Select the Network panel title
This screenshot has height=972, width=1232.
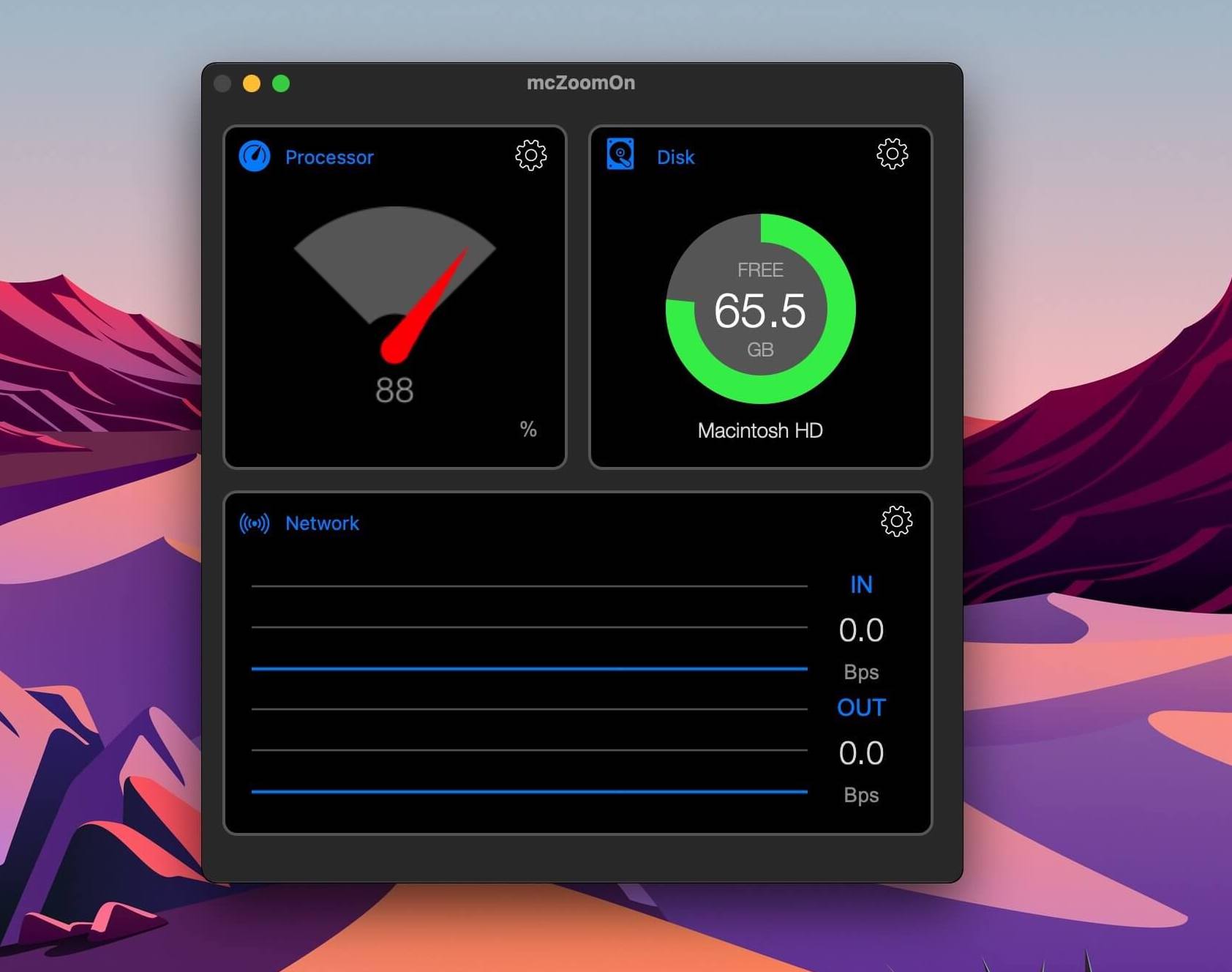(x=322, y=523)
